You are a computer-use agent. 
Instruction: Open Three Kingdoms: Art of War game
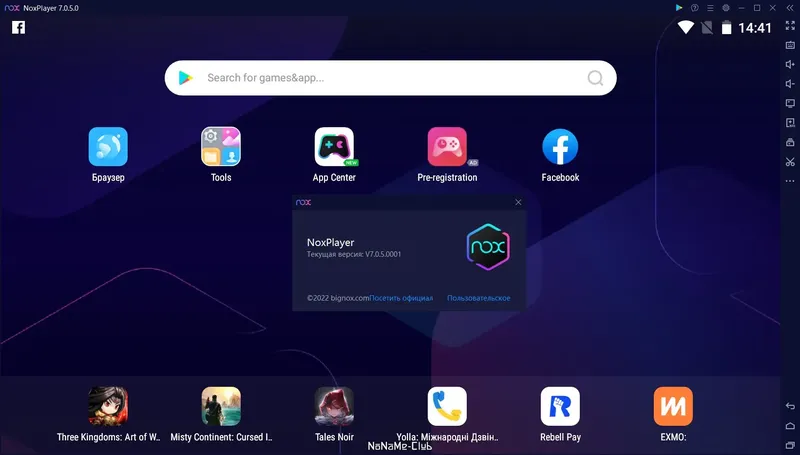point(108,406)
